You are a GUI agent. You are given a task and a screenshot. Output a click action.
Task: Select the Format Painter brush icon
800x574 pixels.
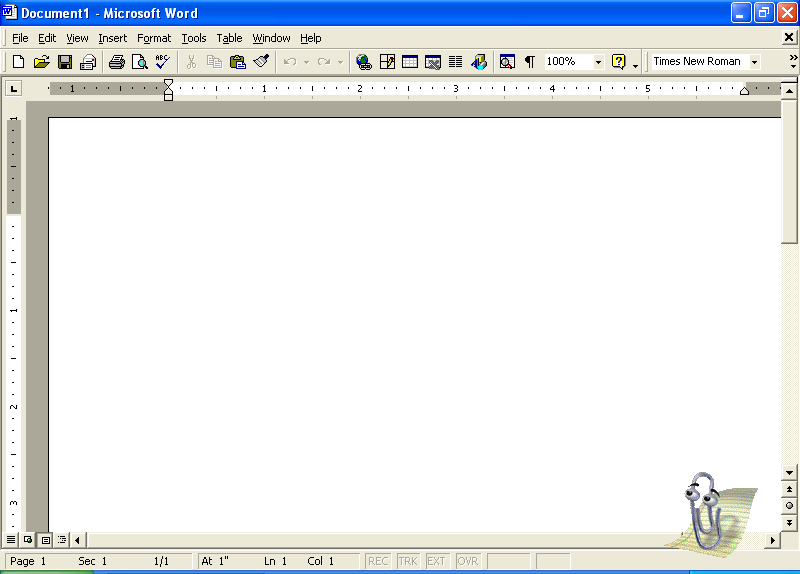261,62
